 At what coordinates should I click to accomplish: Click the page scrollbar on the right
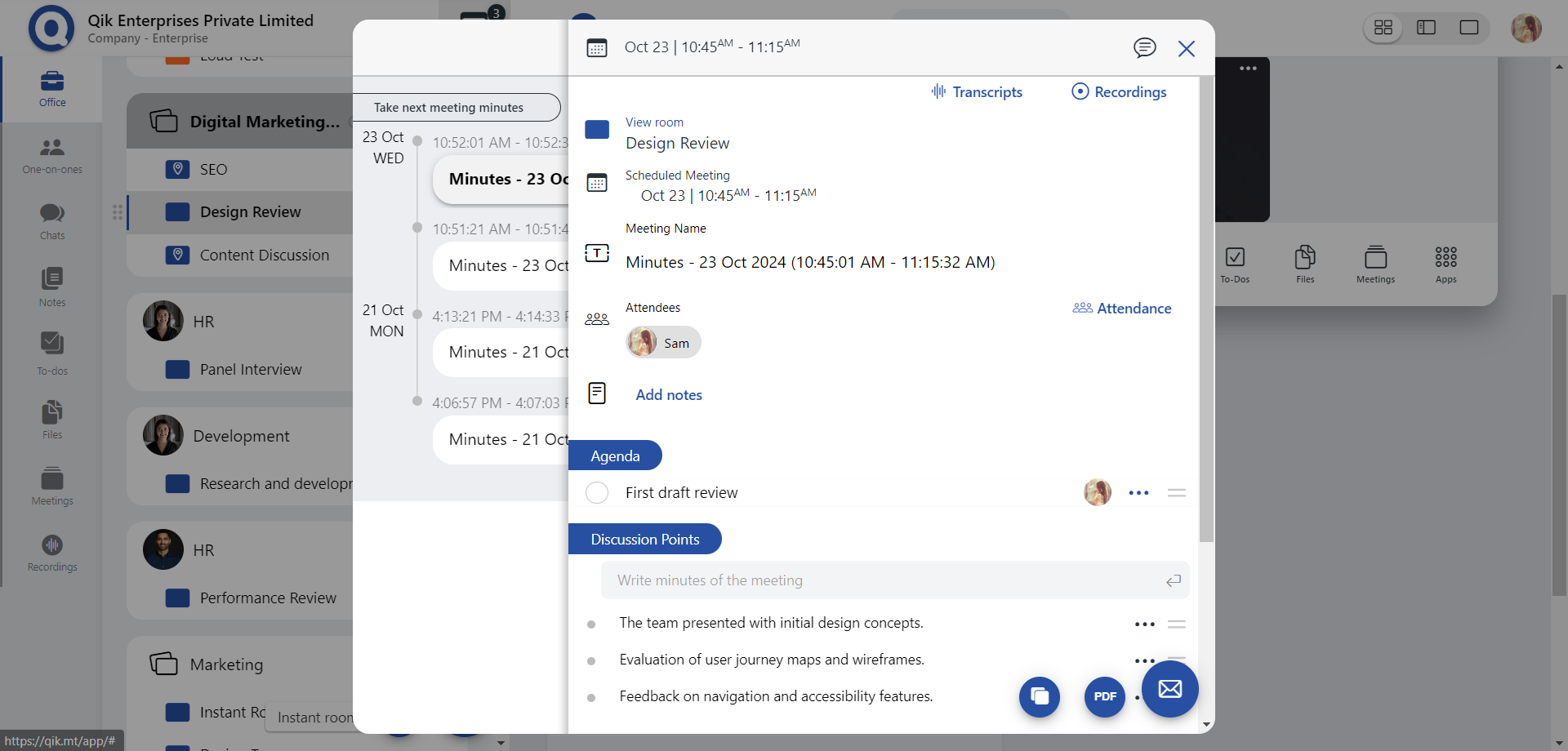1559,445
